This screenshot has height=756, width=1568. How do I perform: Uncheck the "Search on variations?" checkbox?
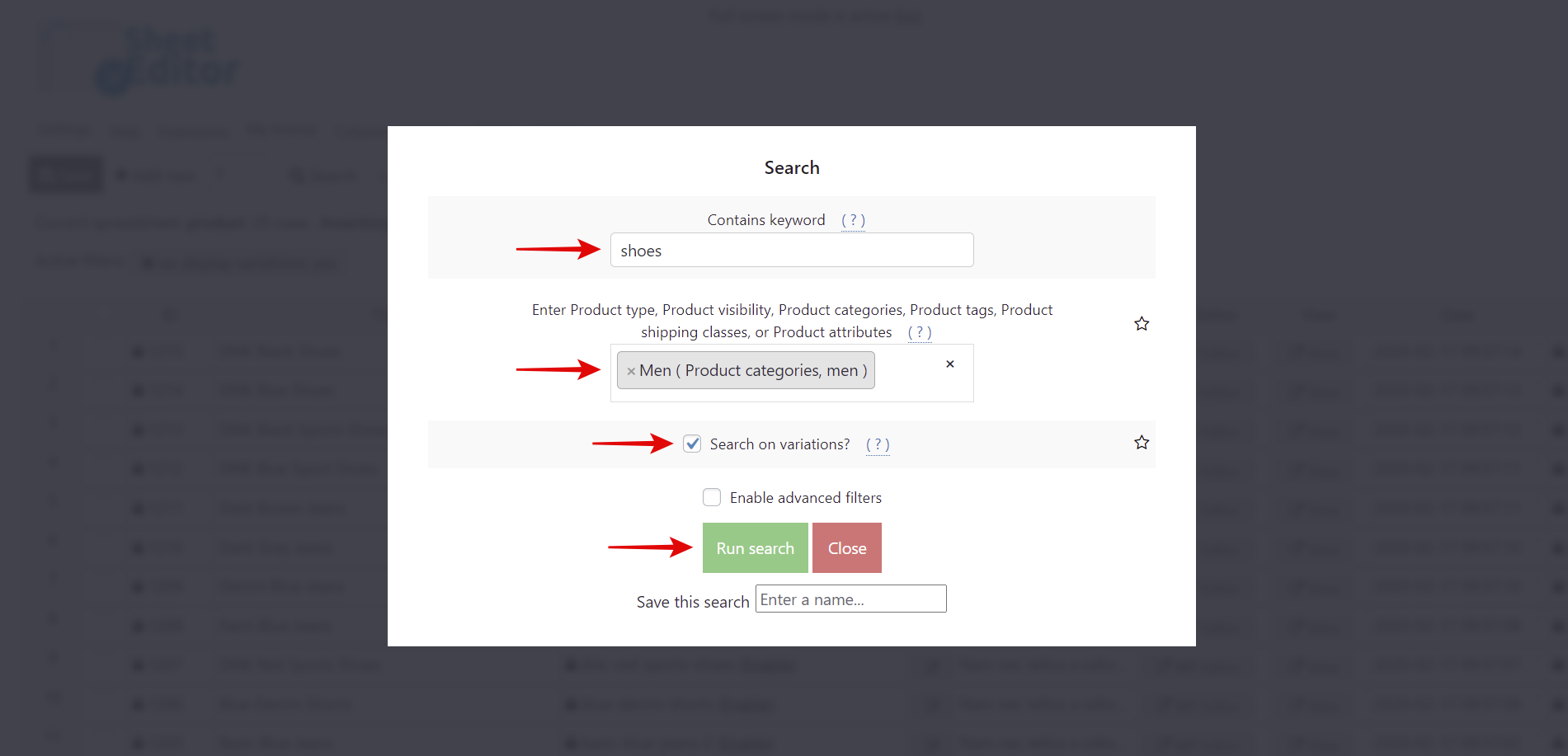[x=692, y=444]
